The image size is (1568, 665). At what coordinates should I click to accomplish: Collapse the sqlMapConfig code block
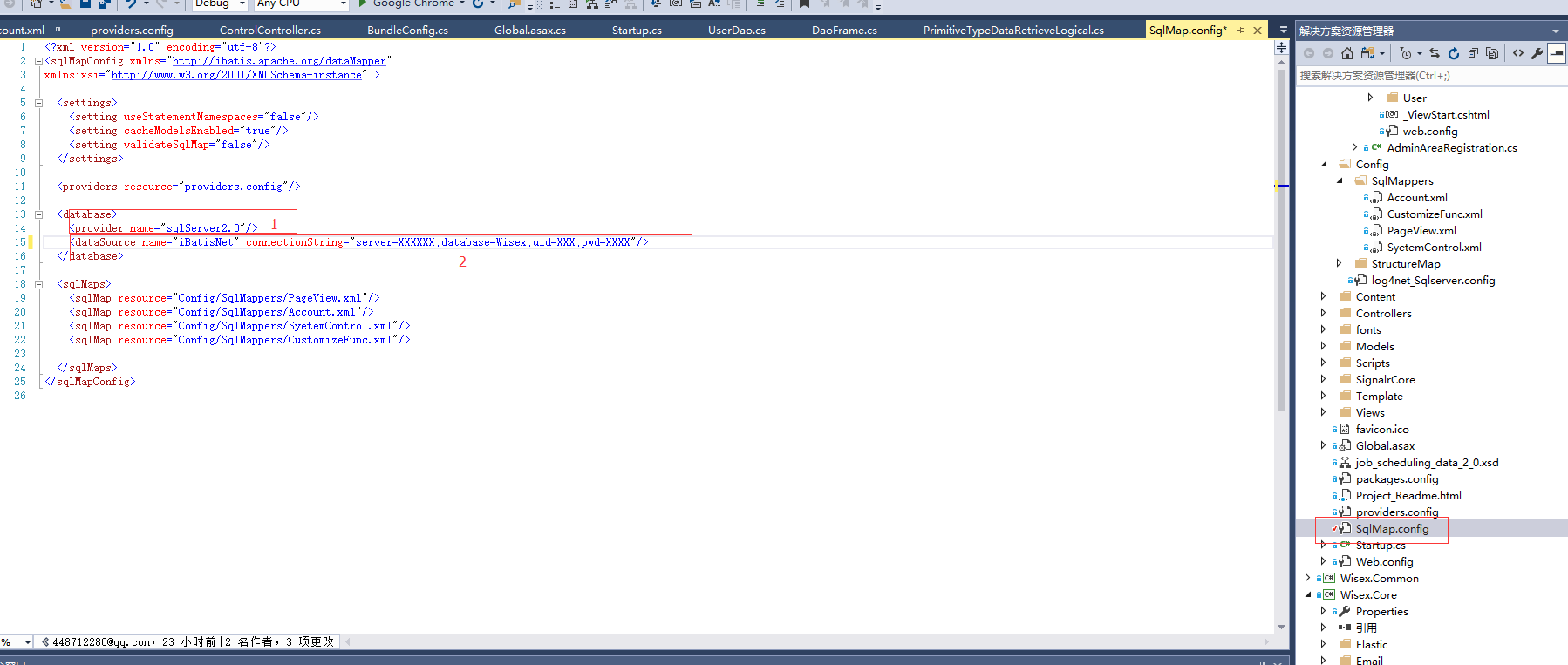[38, 61]
